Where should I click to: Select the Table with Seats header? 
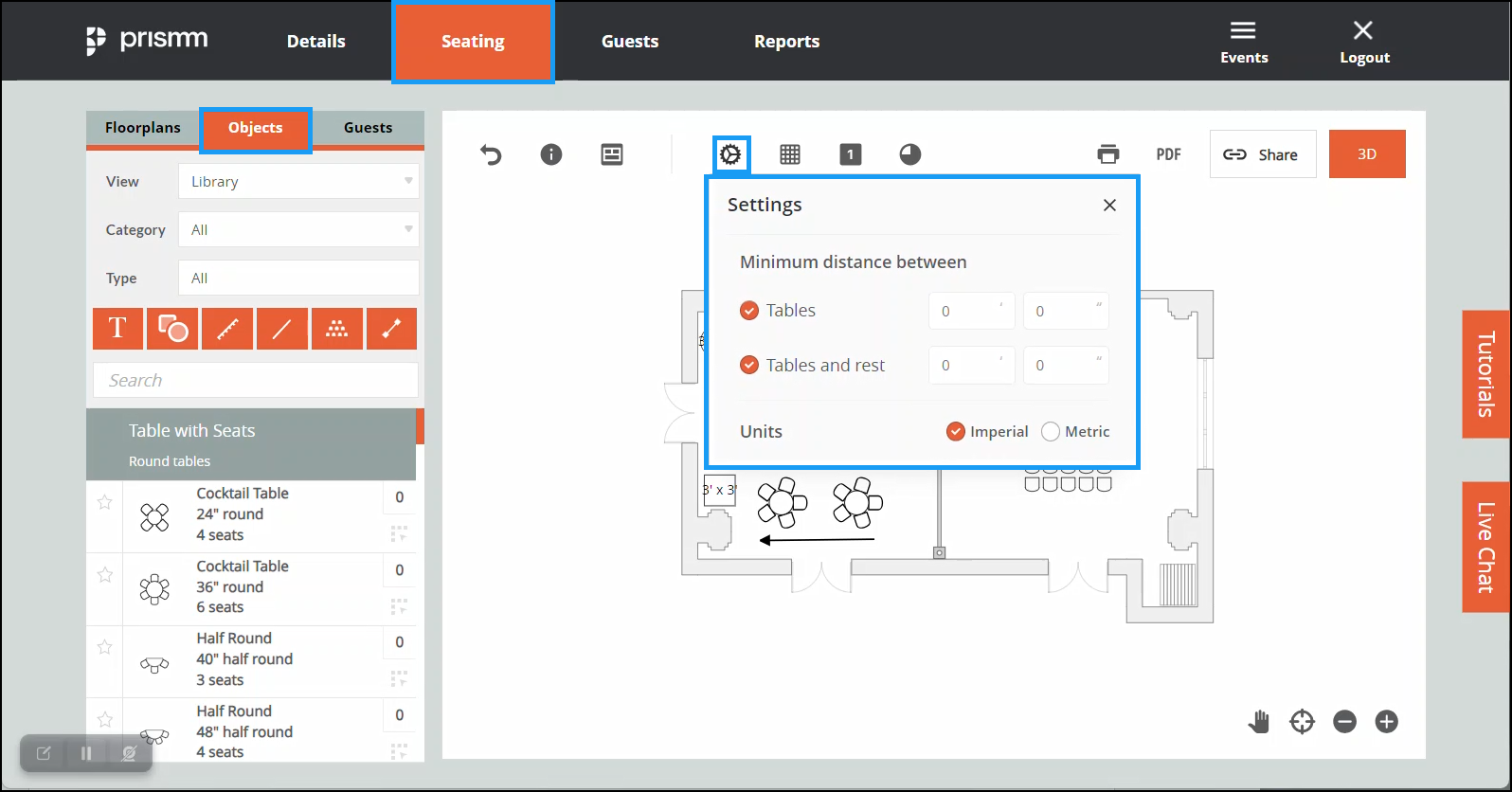pos(251,444)
